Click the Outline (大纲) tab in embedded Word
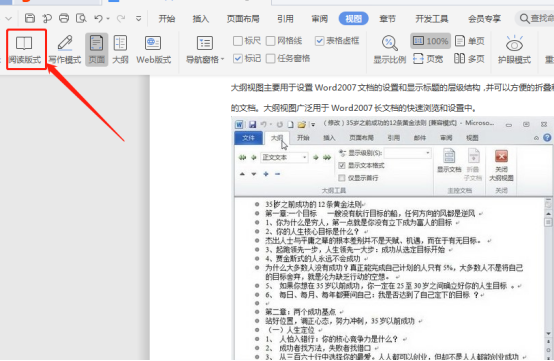Screen dimensions: 554x361 tap(277, 138)
